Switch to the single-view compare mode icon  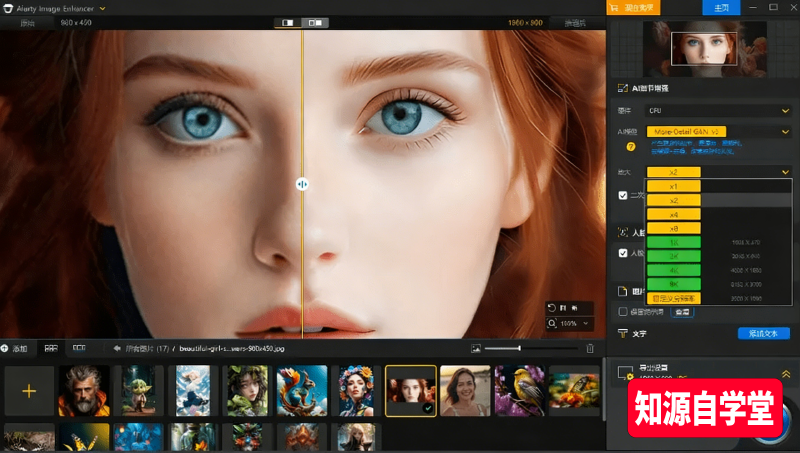[x=288, y=22]
